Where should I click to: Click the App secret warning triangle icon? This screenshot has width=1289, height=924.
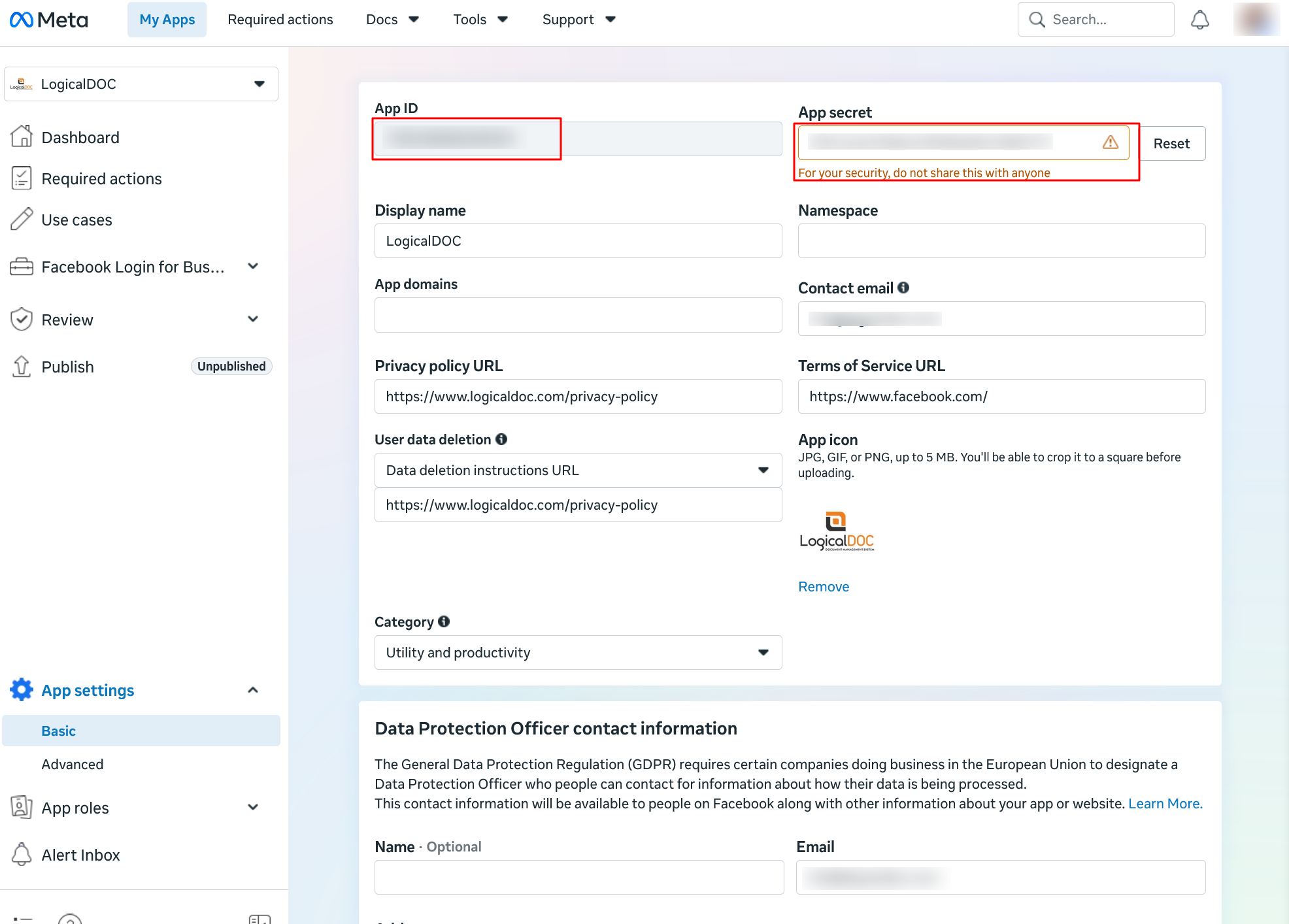coord(1110,142)
